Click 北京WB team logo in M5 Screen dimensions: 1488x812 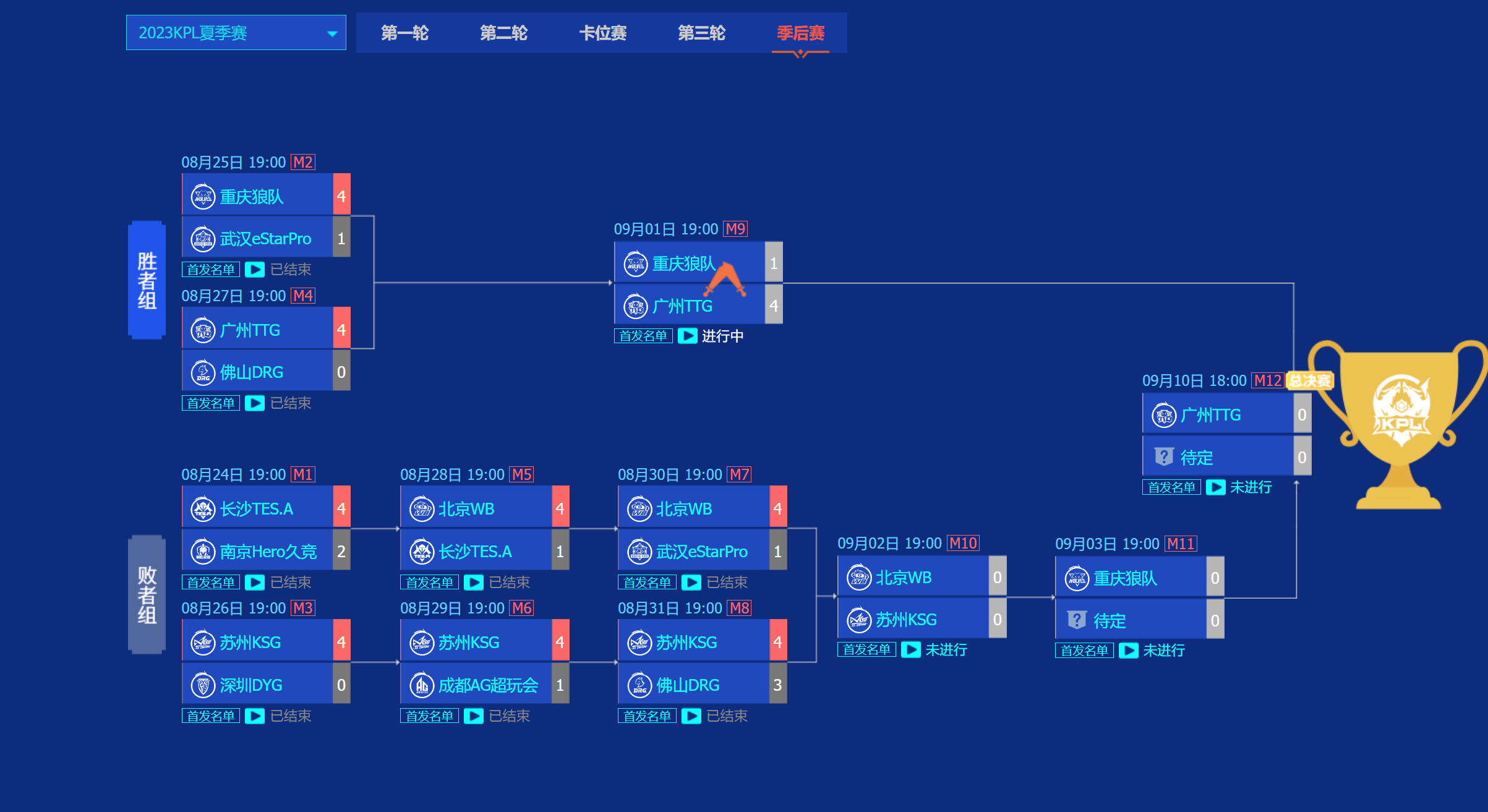click(422, 509)
